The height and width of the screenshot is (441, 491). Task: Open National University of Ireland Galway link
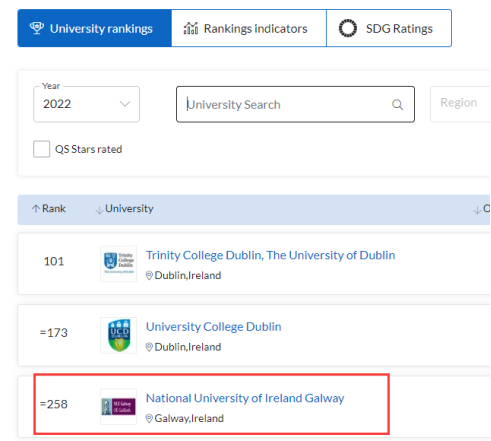tap(245, 398)
